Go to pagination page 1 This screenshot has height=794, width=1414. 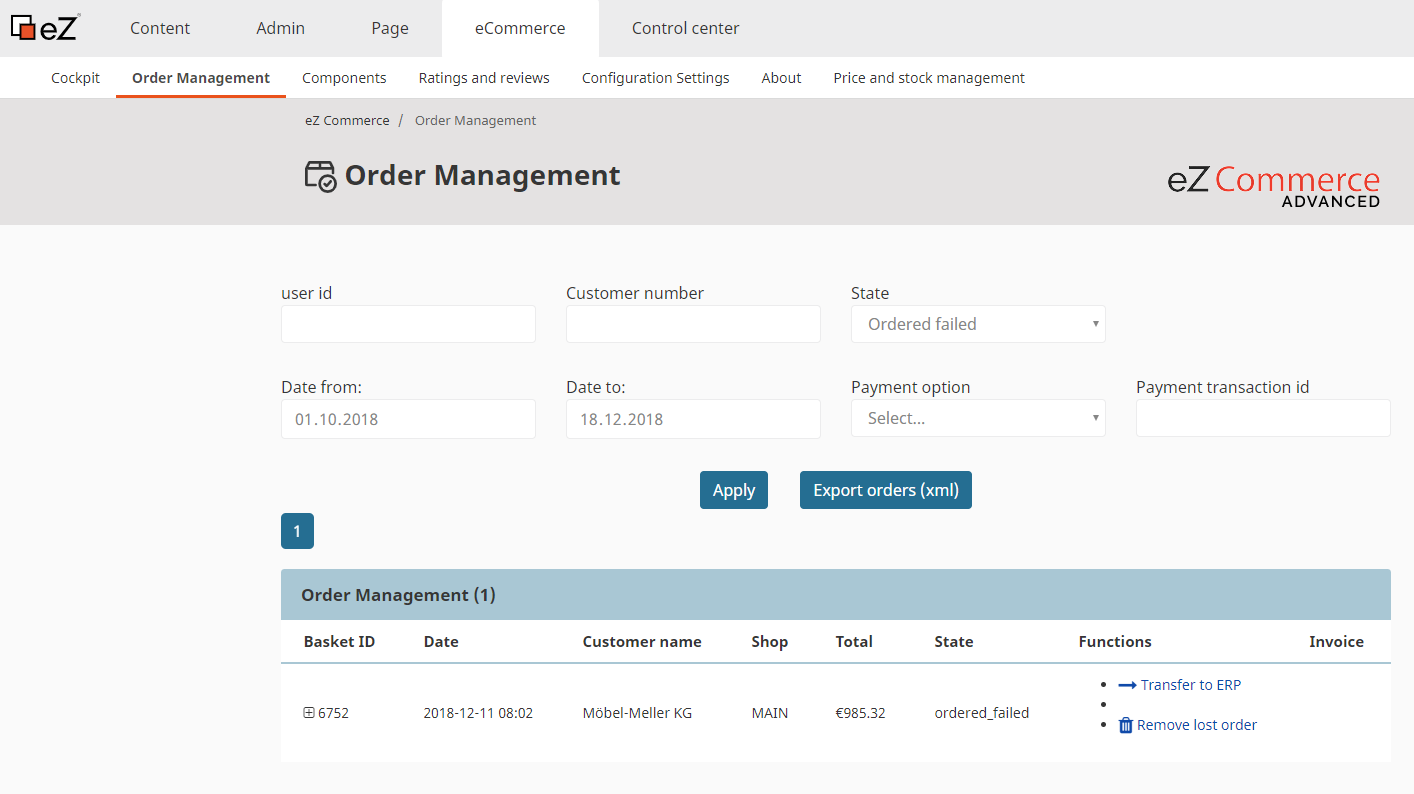[x=297, y=531]
